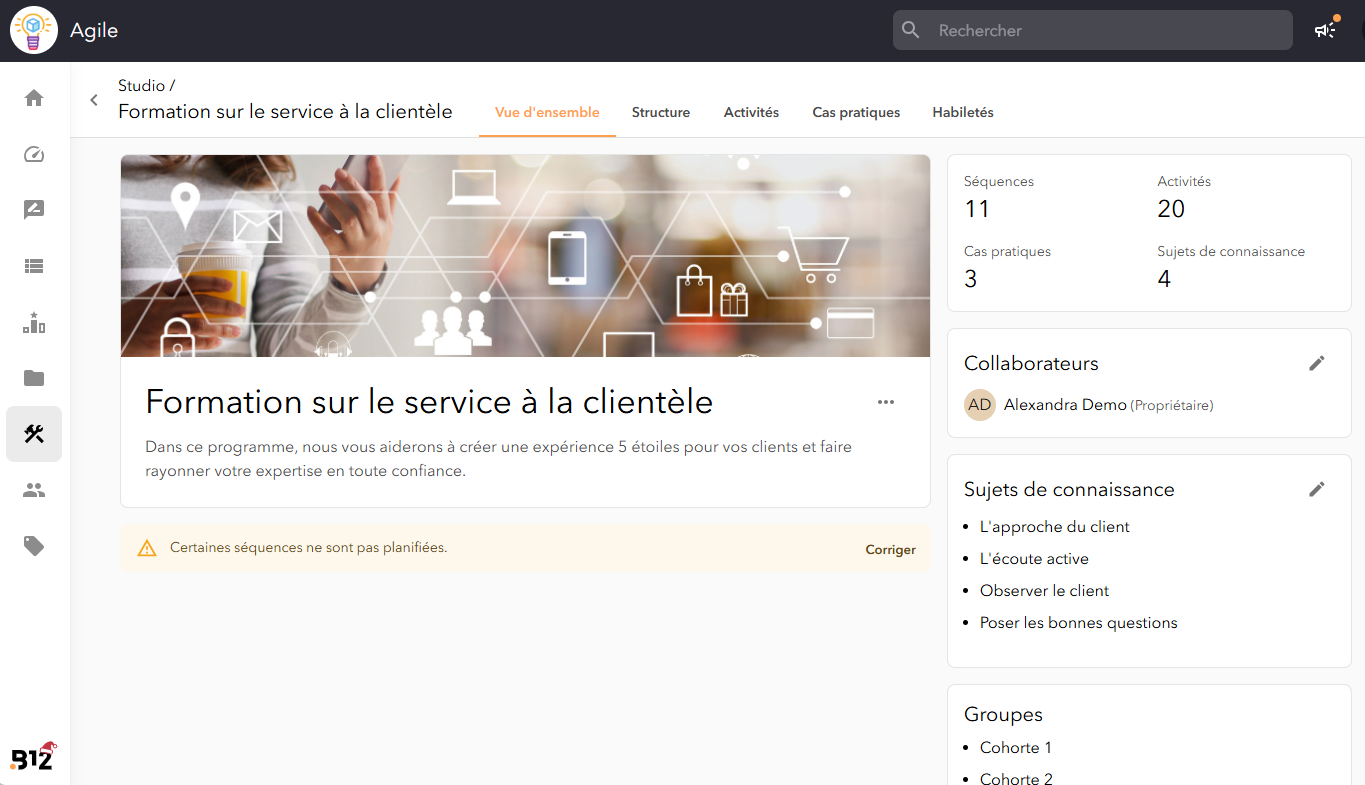Click the sequences not planned warning text
This screenshot has height=785, width=1365.
[309, 548]
